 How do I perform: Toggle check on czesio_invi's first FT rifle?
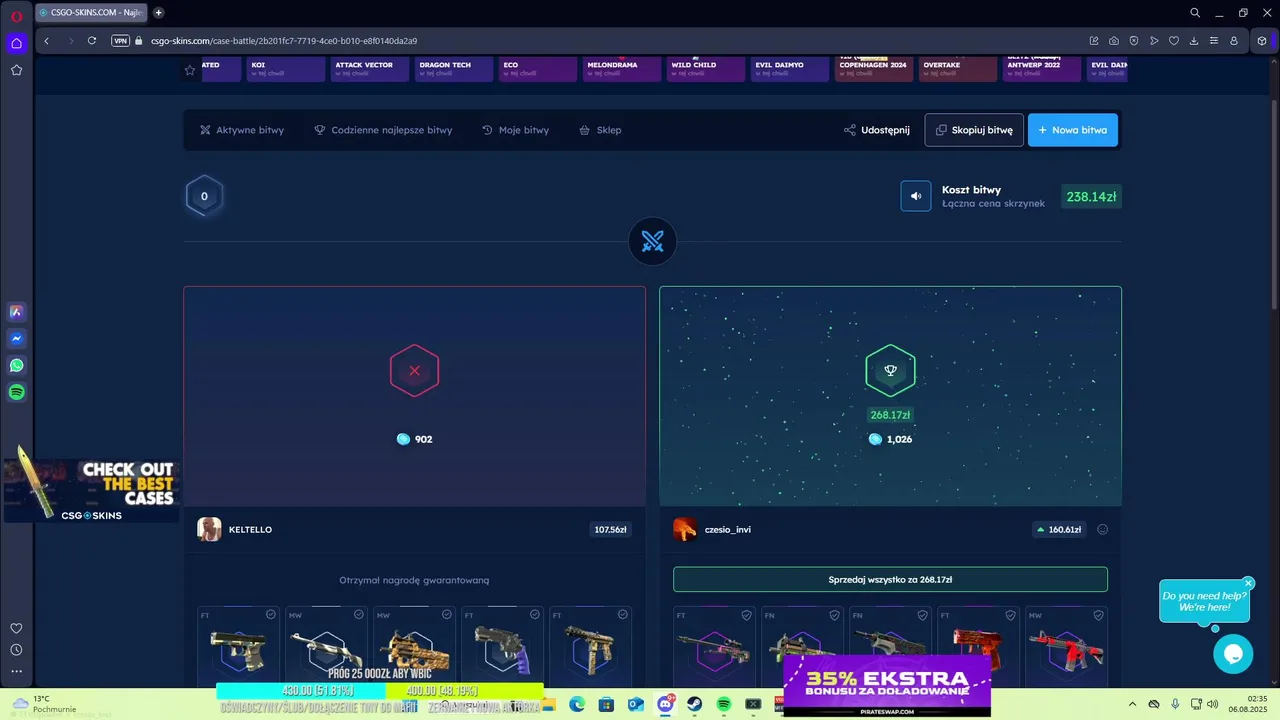click(746, 614)
